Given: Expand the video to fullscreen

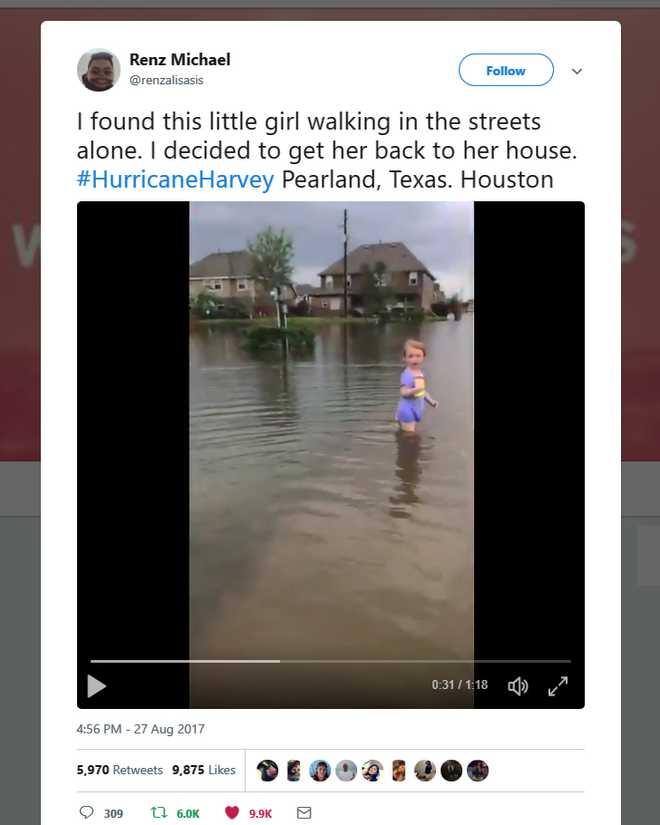Looking at the screenshot, I should tap(558, 685).
